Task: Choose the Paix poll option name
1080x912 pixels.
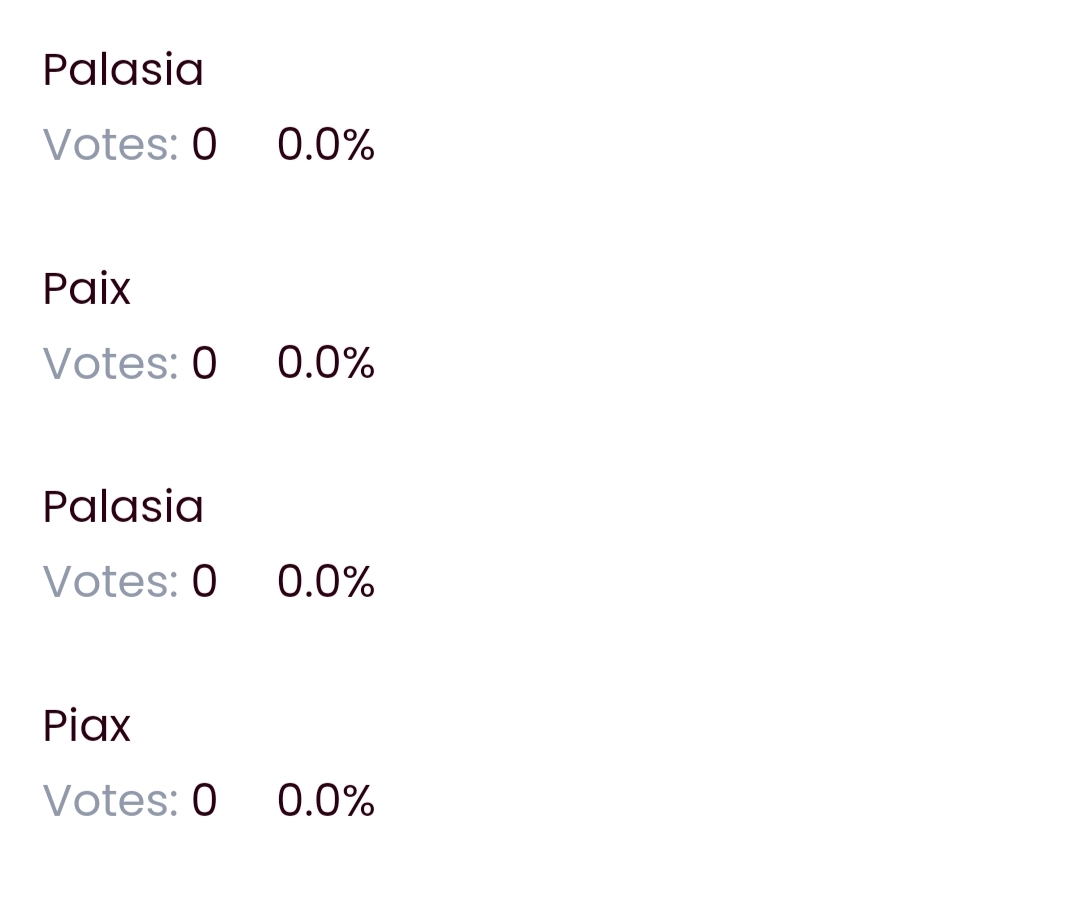Action: pyautogui.click(x=87, y=289)
